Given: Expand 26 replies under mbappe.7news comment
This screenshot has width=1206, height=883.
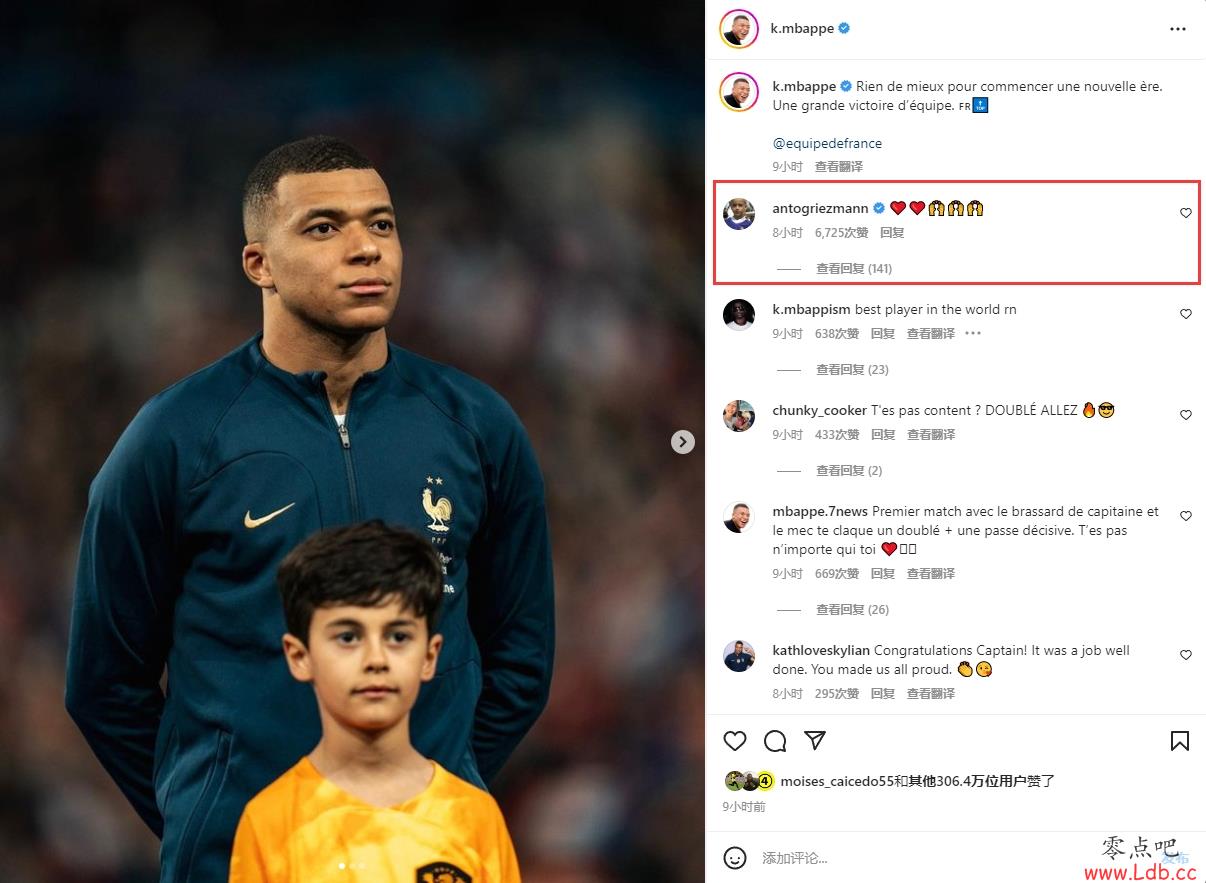Looking at the screenshot, I should tap(852, 609).
